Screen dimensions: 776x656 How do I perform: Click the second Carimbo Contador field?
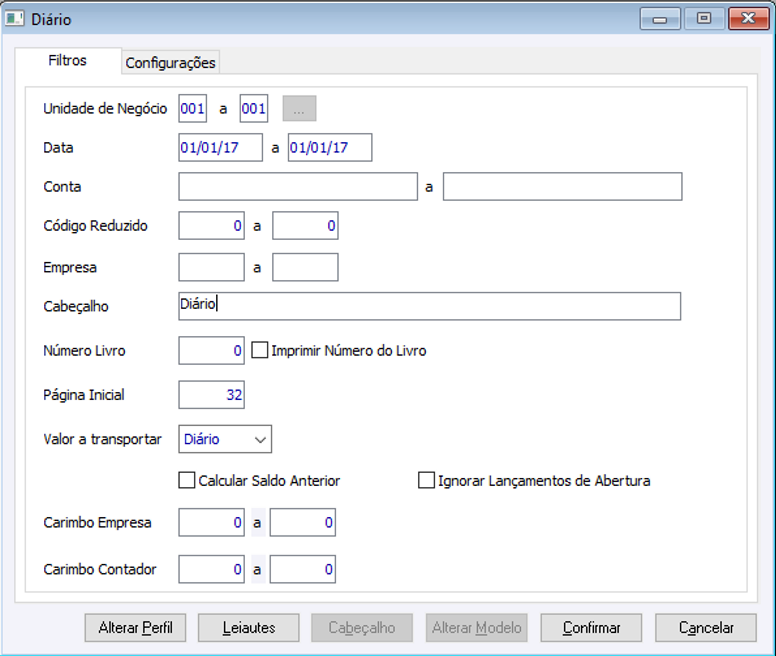coord(303,569)
